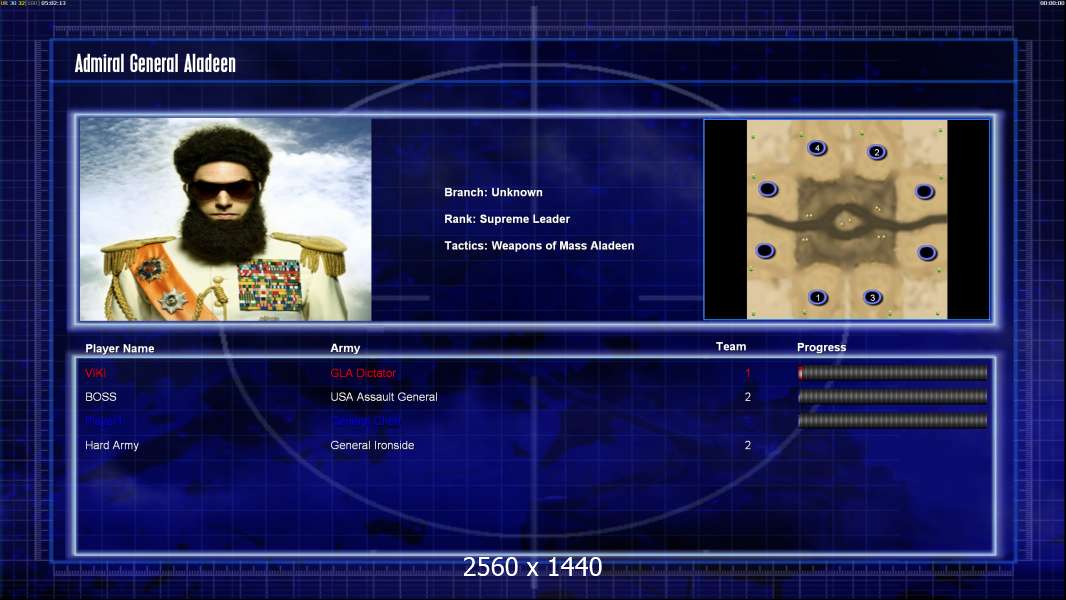Click the Player Name column header
The height and width of the screenshot is (600, 1066).
coord(120,349)
